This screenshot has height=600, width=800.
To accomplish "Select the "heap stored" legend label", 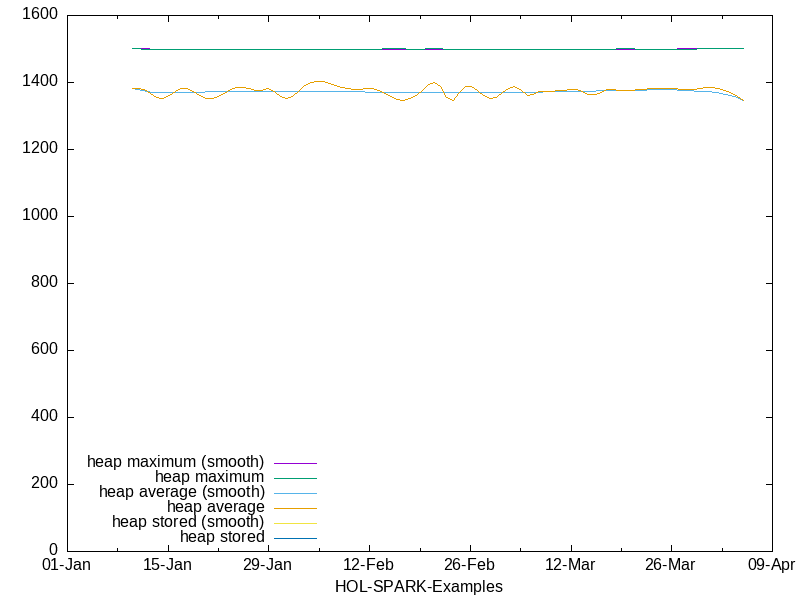I will 222,537.
